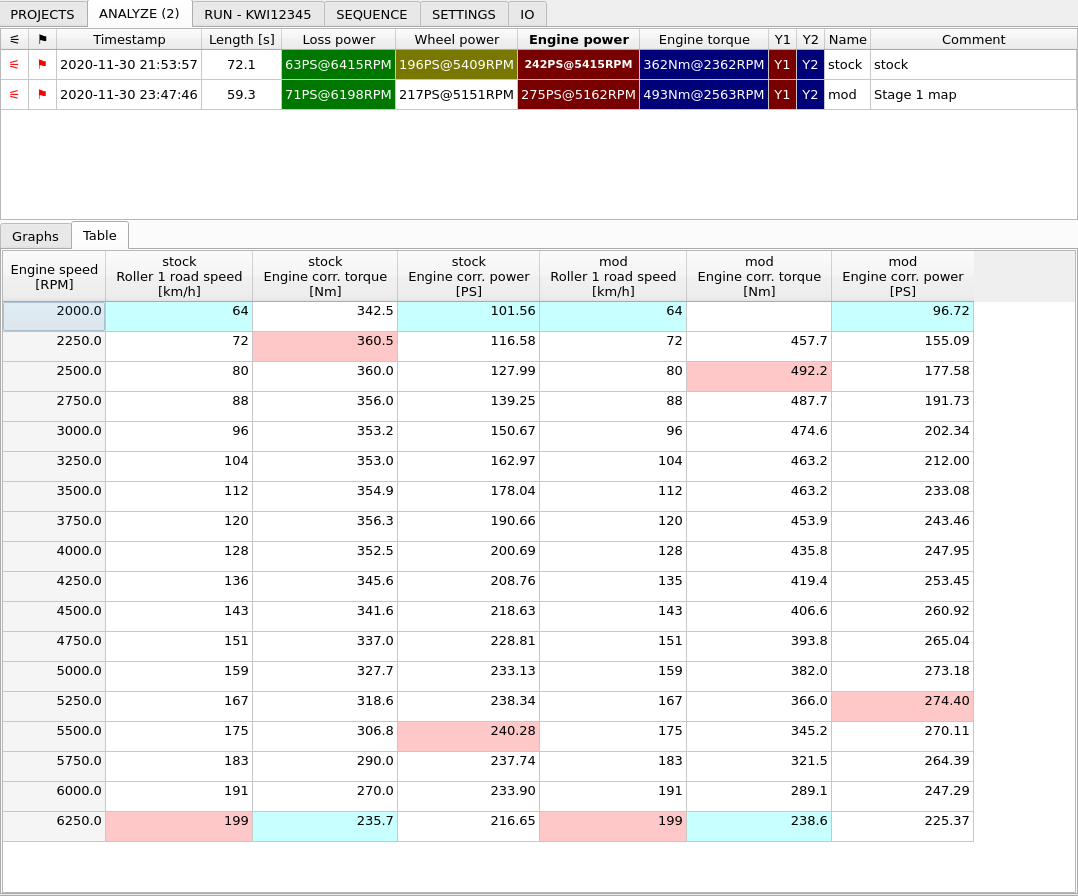
Task: Toggle Y2 axis for stock run
Action: click(x=811, y=65)
